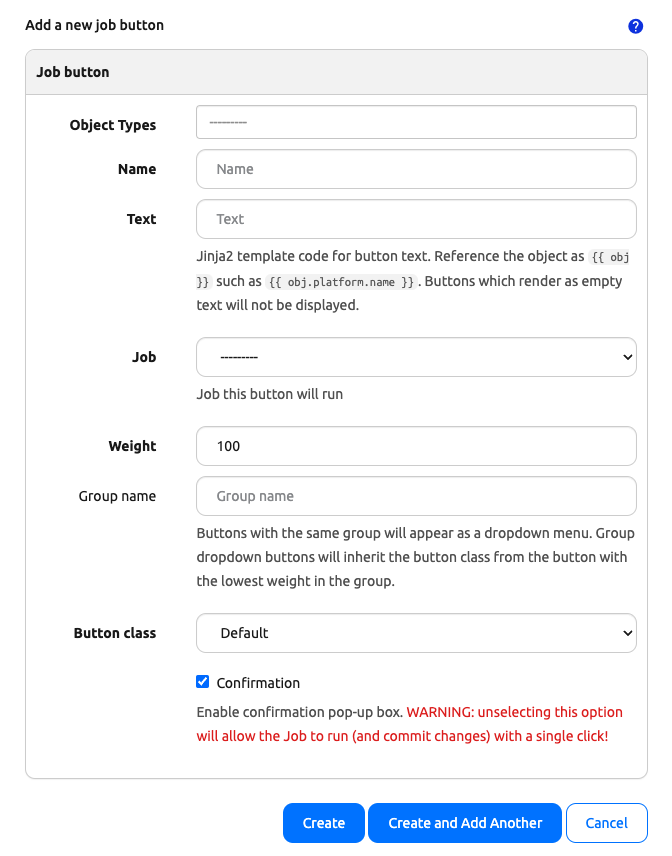The image size is (672, 856).
Task: Cancel the new job button form
Action: coord(607,822)
